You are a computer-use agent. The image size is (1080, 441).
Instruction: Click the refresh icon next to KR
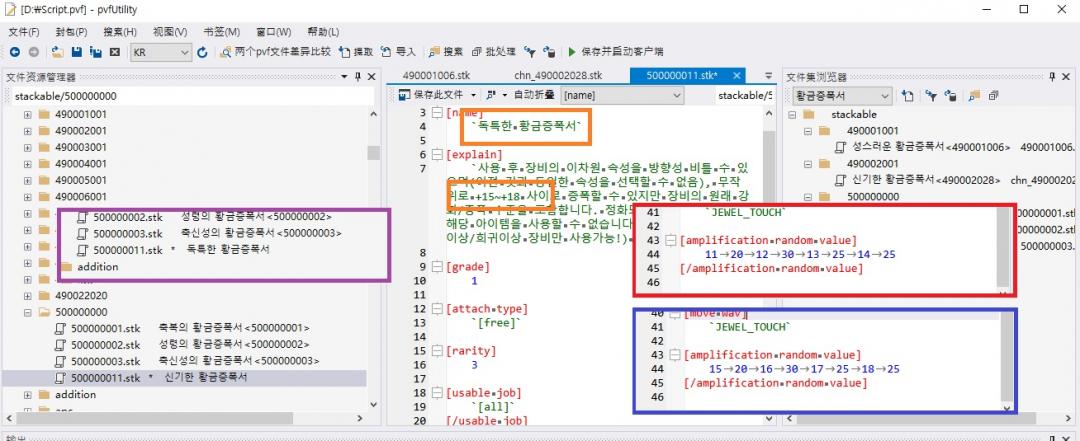(202, 51)
